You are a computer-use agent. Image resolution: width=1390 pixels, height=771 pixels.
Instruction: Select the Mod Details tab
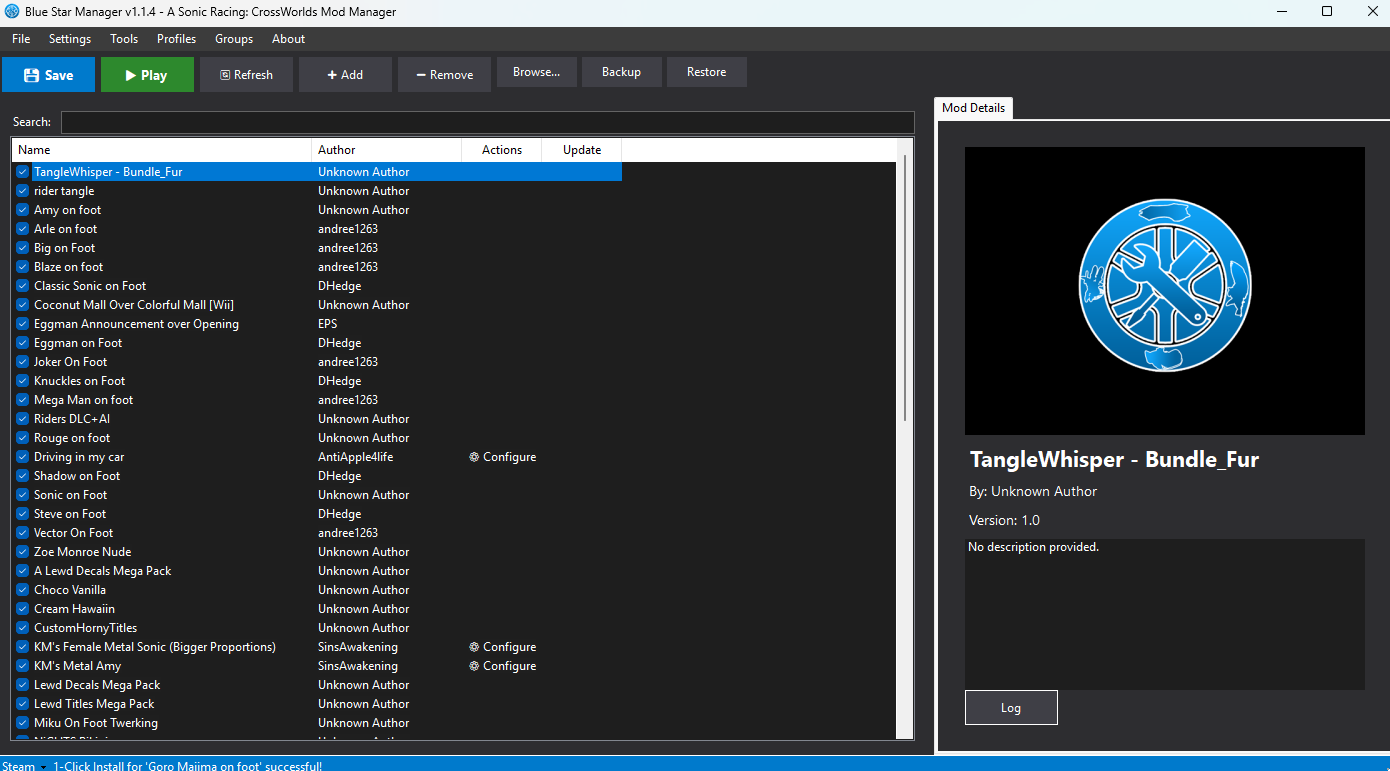click(x=973, y=108)
